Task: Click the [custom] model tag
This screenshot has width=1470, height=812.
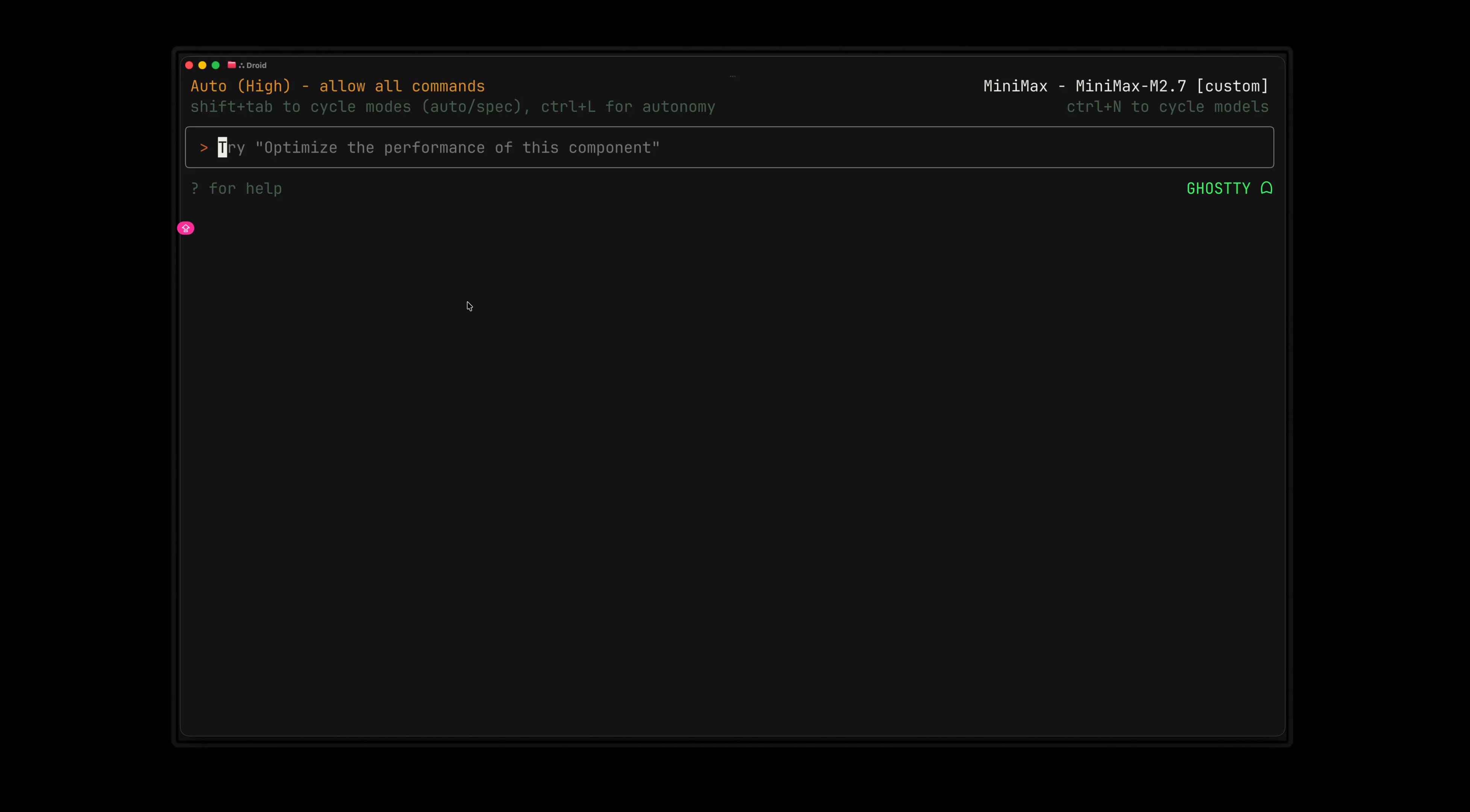Action: [1232, 86]
